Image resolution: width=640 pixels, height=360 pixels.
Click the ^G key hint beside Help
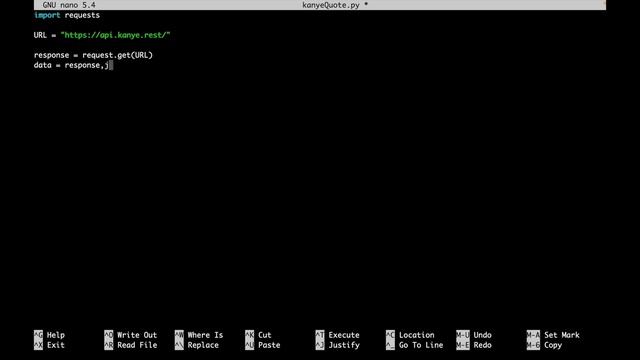pos(38,335)
